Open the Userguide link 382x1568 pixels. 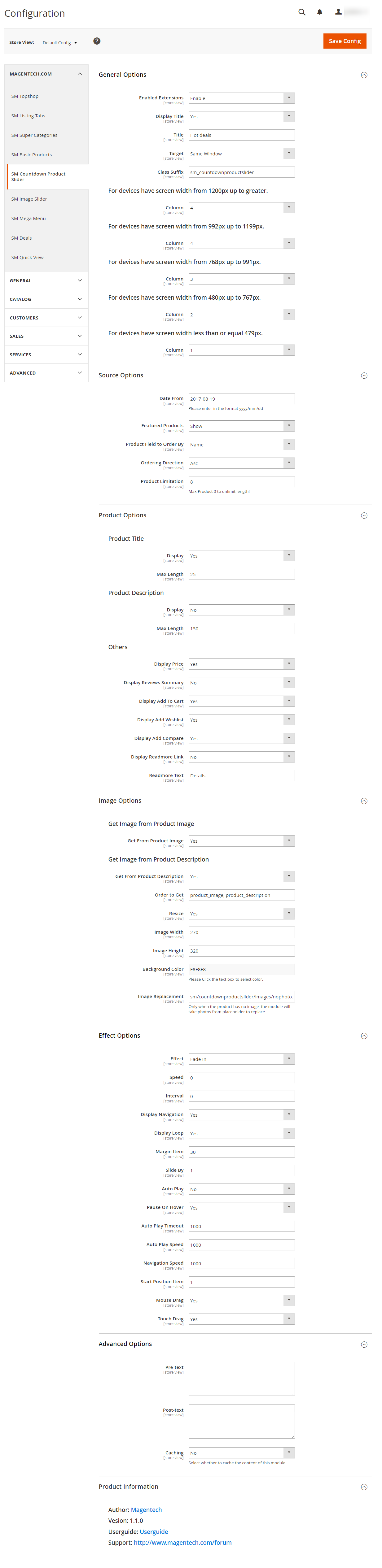154,1531
